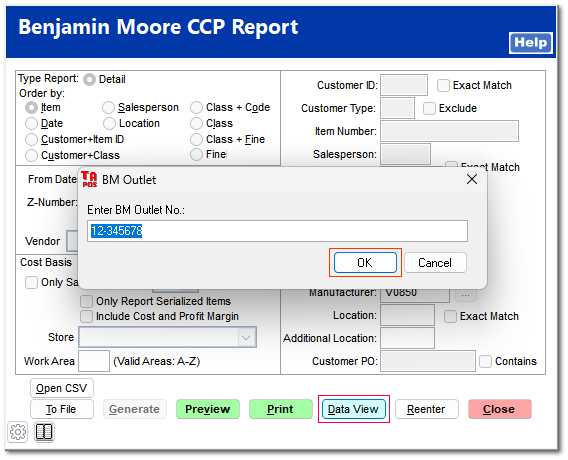This screenshot has height=460, width=568.
Task: Toggle Customer PO Contains checkbox
Action: [x=485, y=361]
